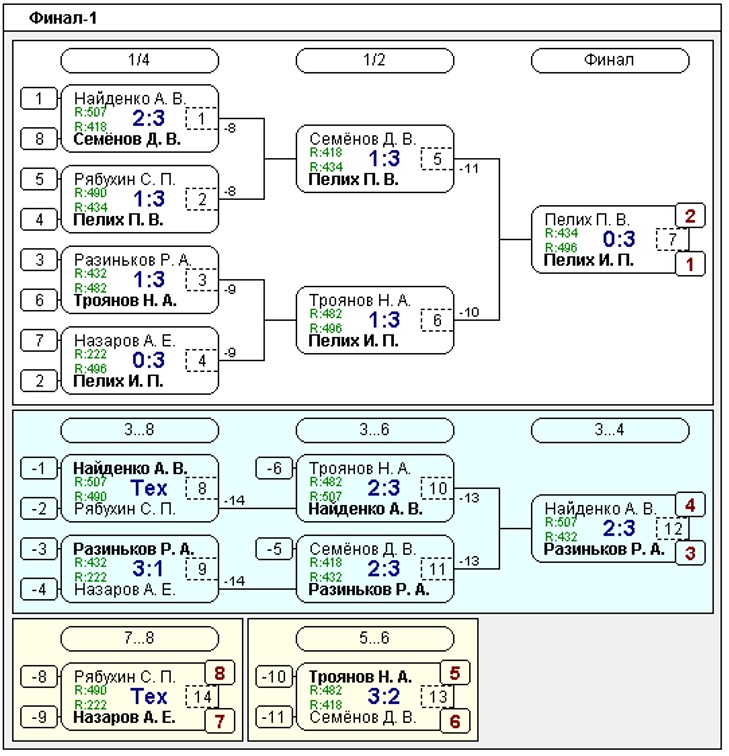Screen dimensions: 729x756
Task: Select the 3...4 round header
Action: 610,430
